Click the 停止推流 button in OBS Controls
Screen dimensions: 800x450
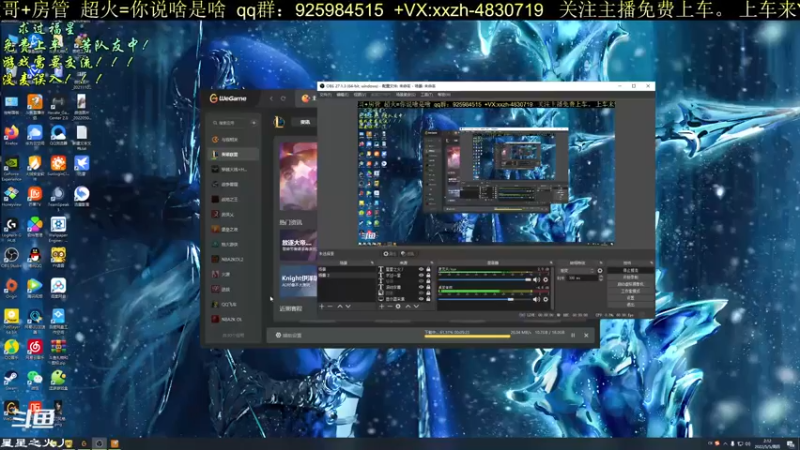(631, 270)
